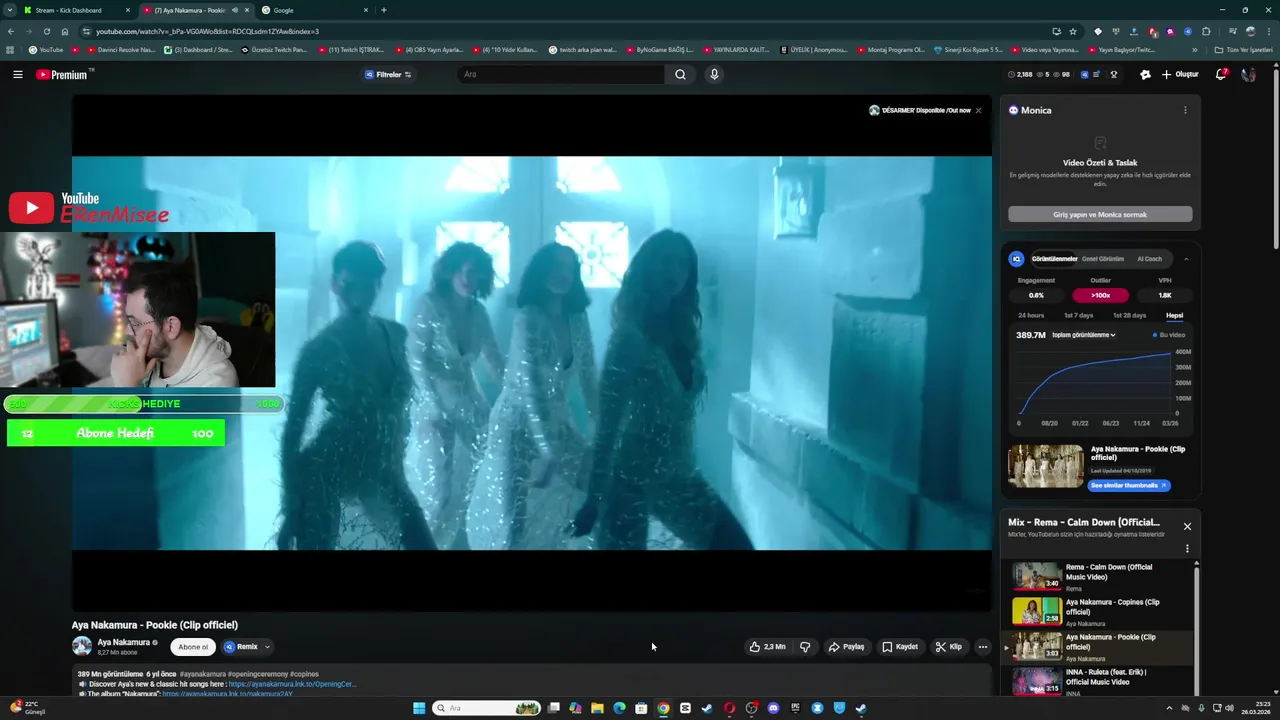The width and height of the screenshot is (1280, 720).
Task: Bookmark this page with star icon
Action: [1073, 31]
